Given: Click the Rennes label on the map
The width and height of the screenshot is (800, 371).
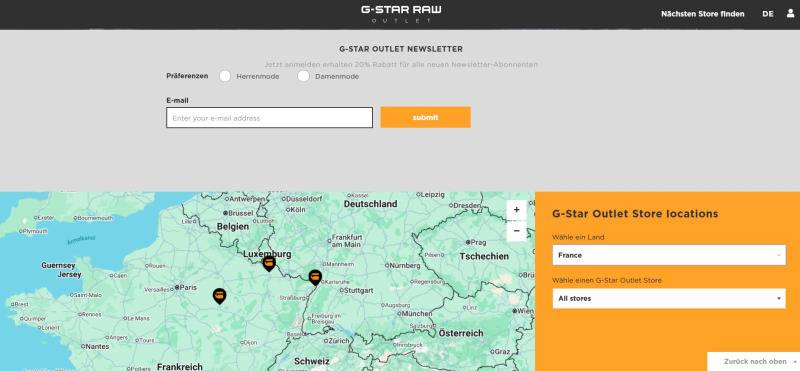Looking at the screenshot, I should (91, 314).
